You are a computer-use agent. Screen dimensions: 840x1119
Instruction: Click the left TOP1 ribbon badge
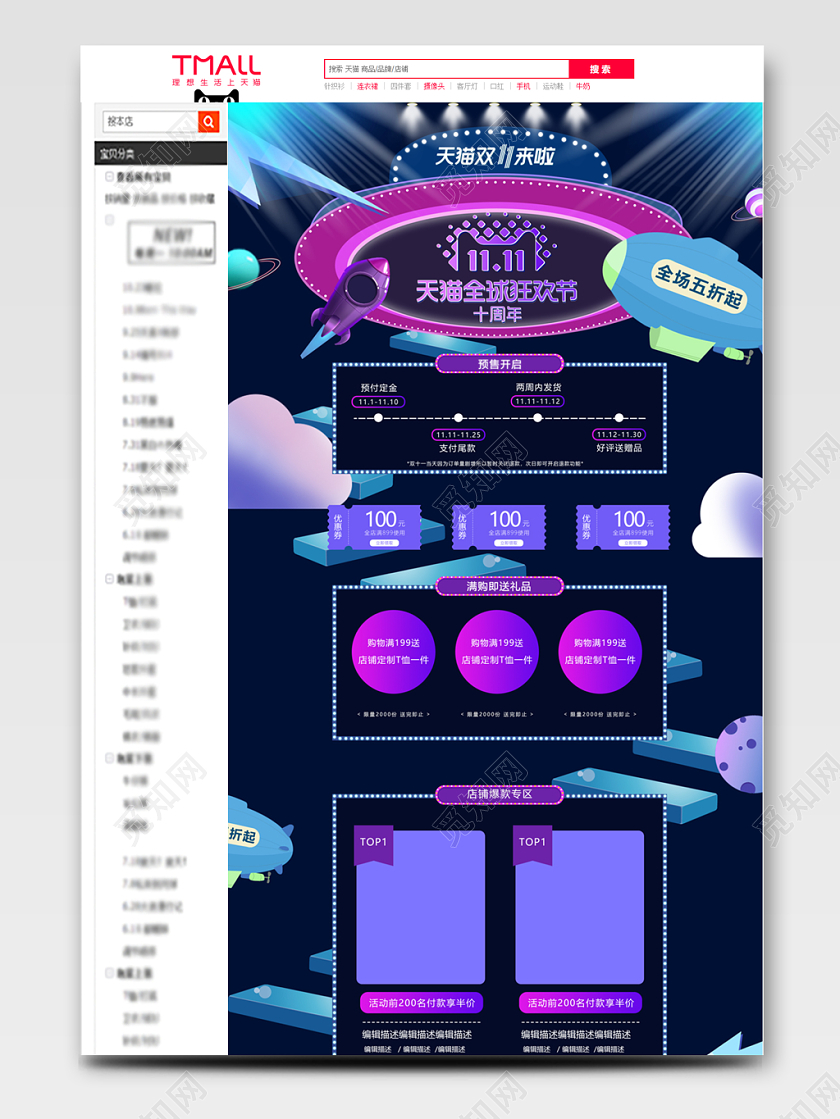coord(374,843)
